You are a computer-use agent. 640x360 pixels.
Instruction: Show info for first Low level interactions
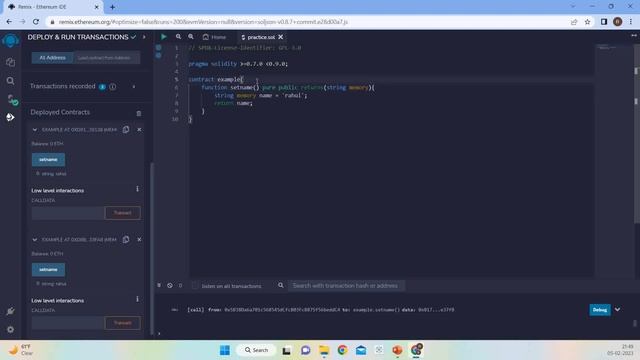tap(137, 189)
